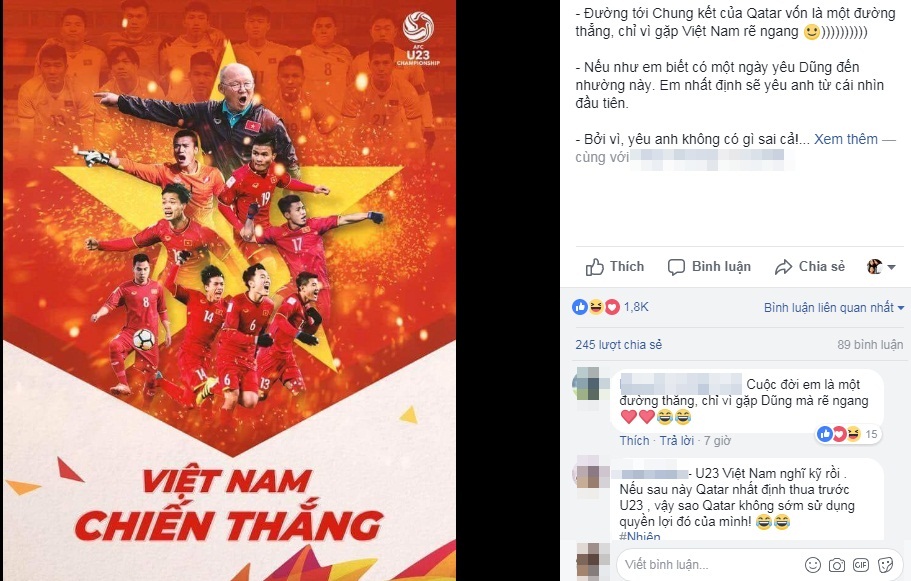The height and width of the screenshot is (581, 911).
Task: Attach a photo using the camera icon
Action: click(837, 565)
